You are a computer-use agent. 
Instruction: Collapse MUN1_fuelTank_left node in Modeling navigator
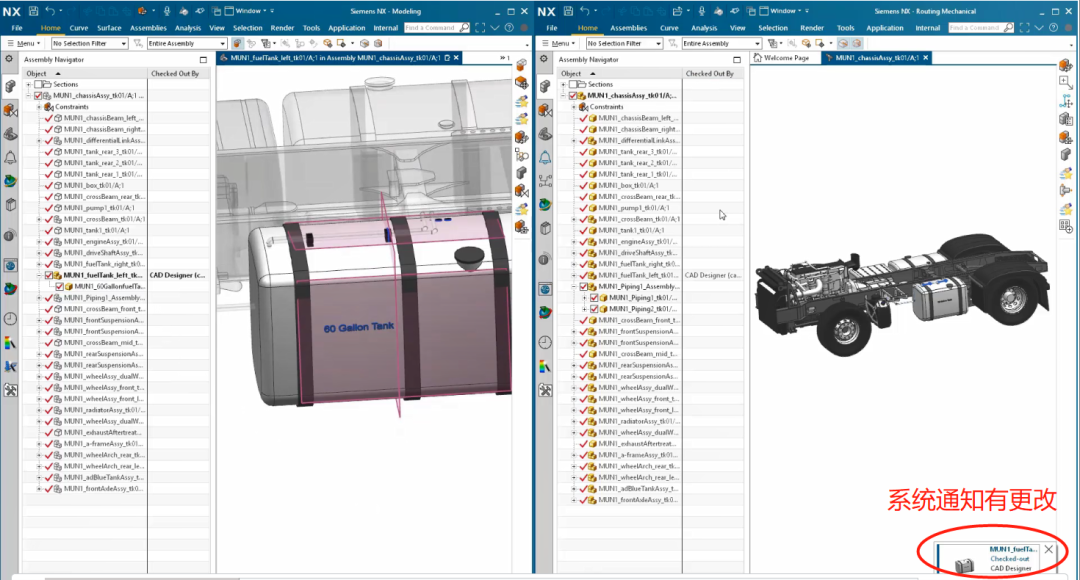tap(39, 275)
